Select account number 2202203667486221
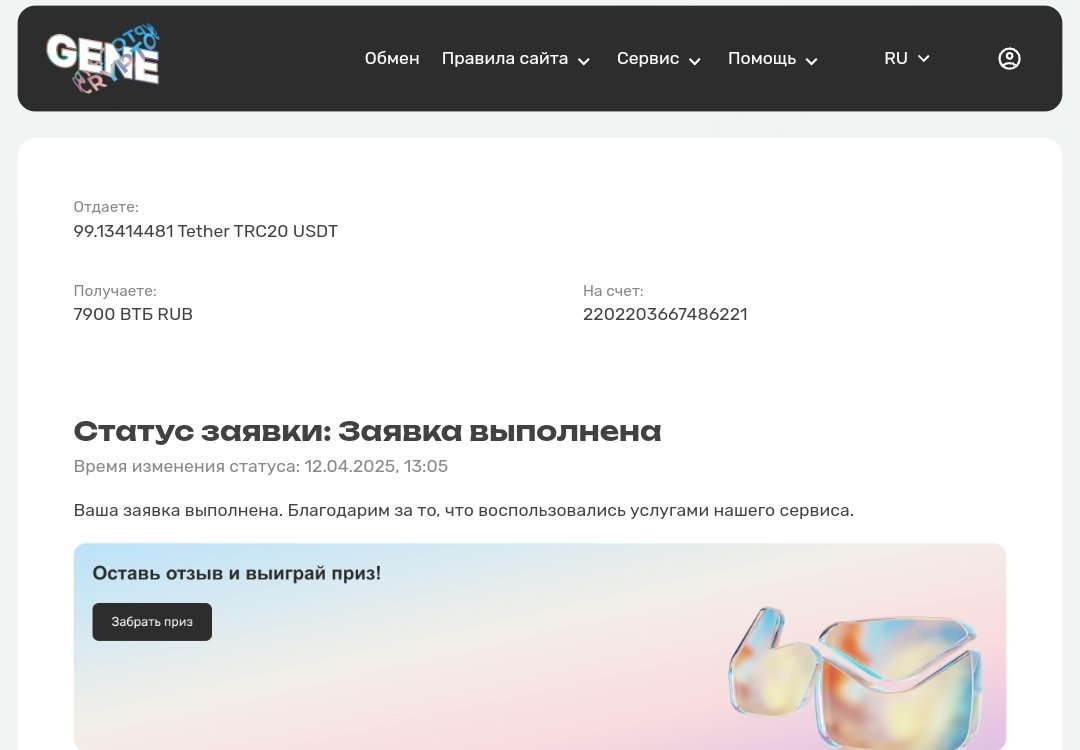The width and height of the screenshot is (1080, 750). click(665, 314)
